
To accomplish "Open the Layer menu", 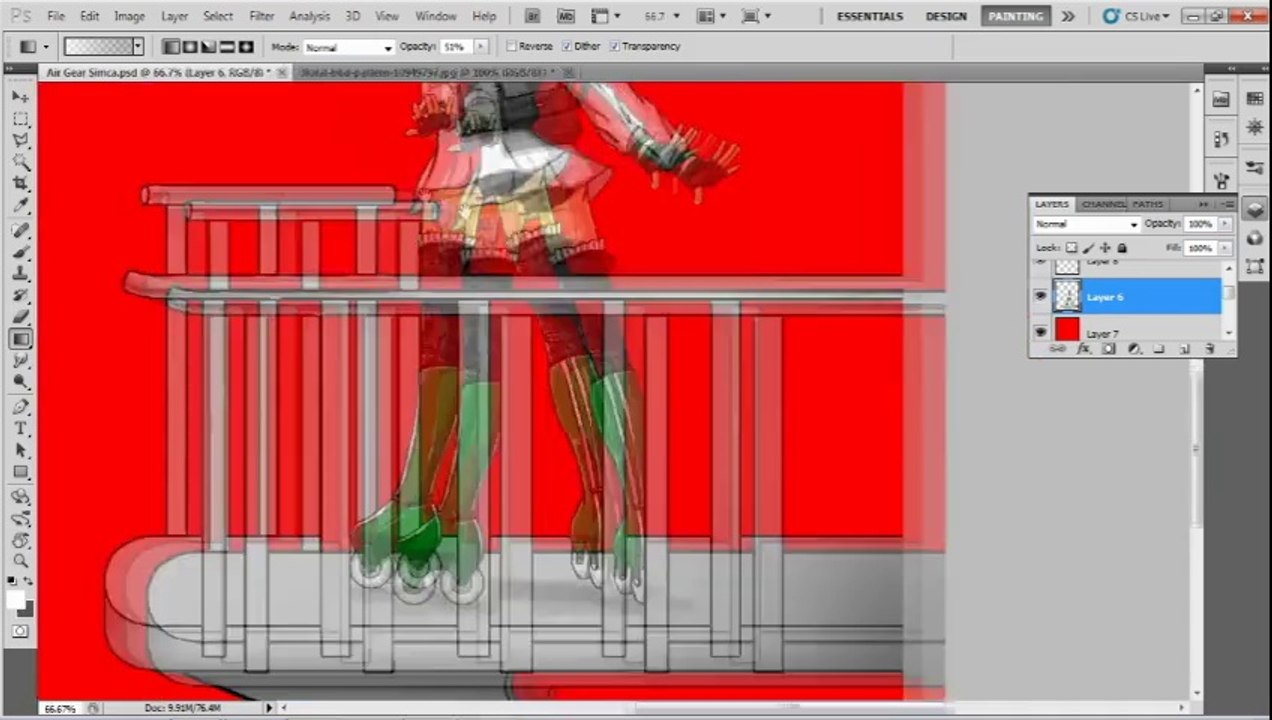I will click(x=174, y=17).
